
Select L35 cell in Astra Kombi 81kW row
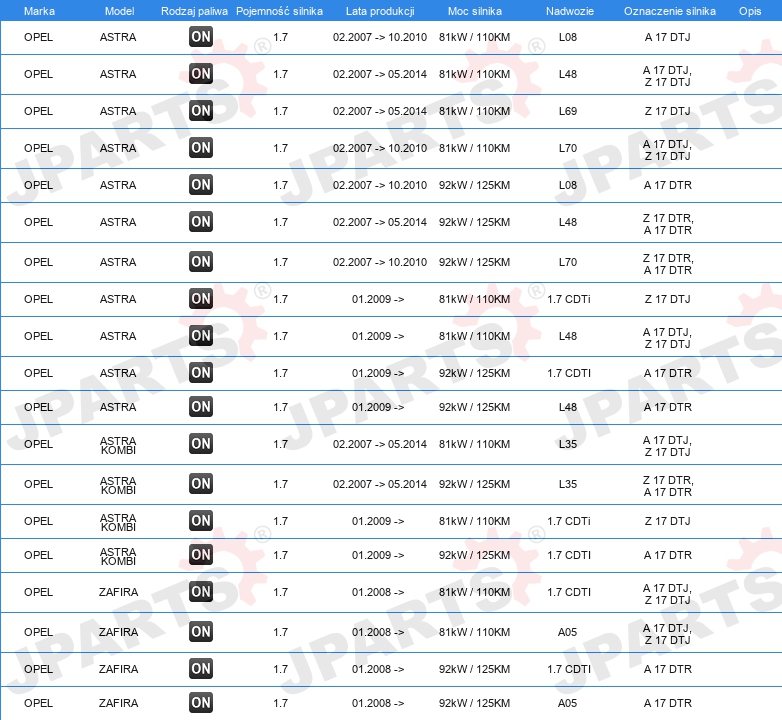[x=568, y=444]
